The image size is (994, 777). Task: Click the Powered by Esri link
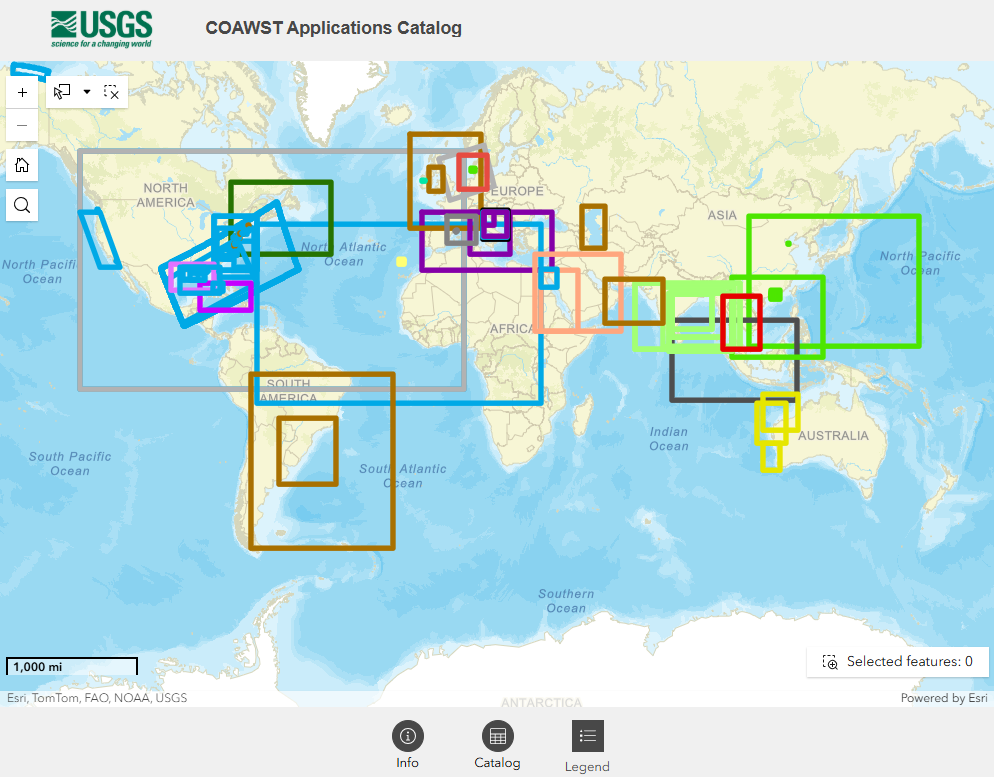[944, 698]
